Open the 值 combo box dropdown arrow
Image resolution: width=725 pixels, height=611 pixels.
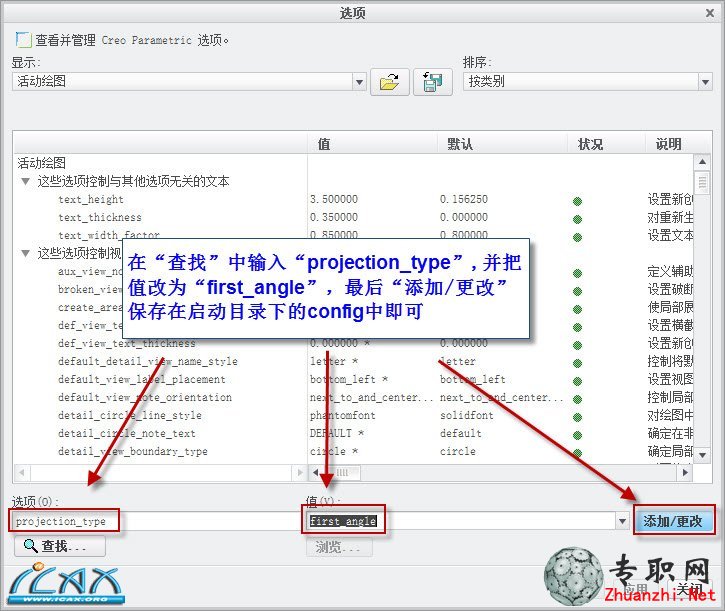coord(622,521)
